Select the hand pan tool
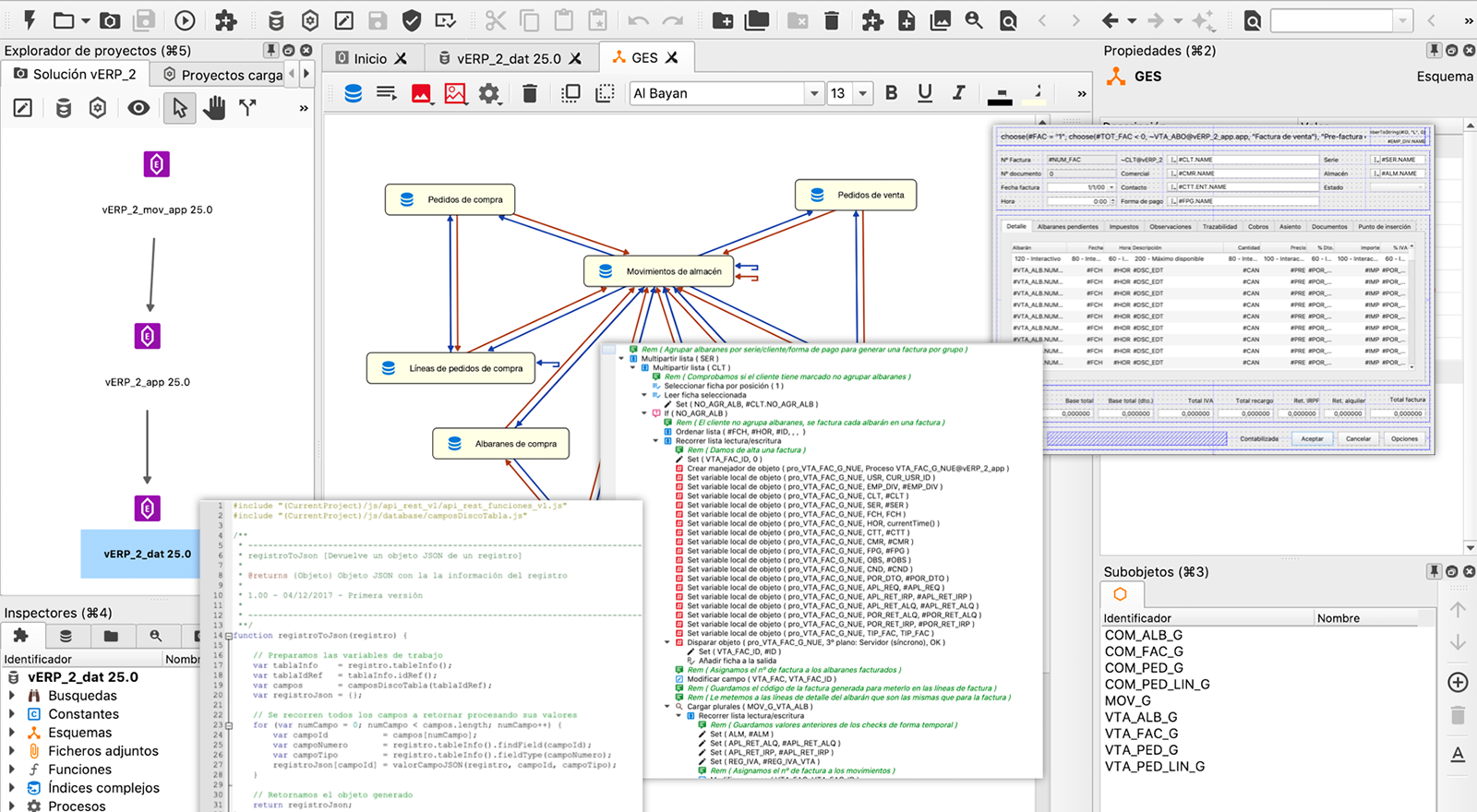Image resolution: width=1477 pixels, height=812 pixels. 214,108
